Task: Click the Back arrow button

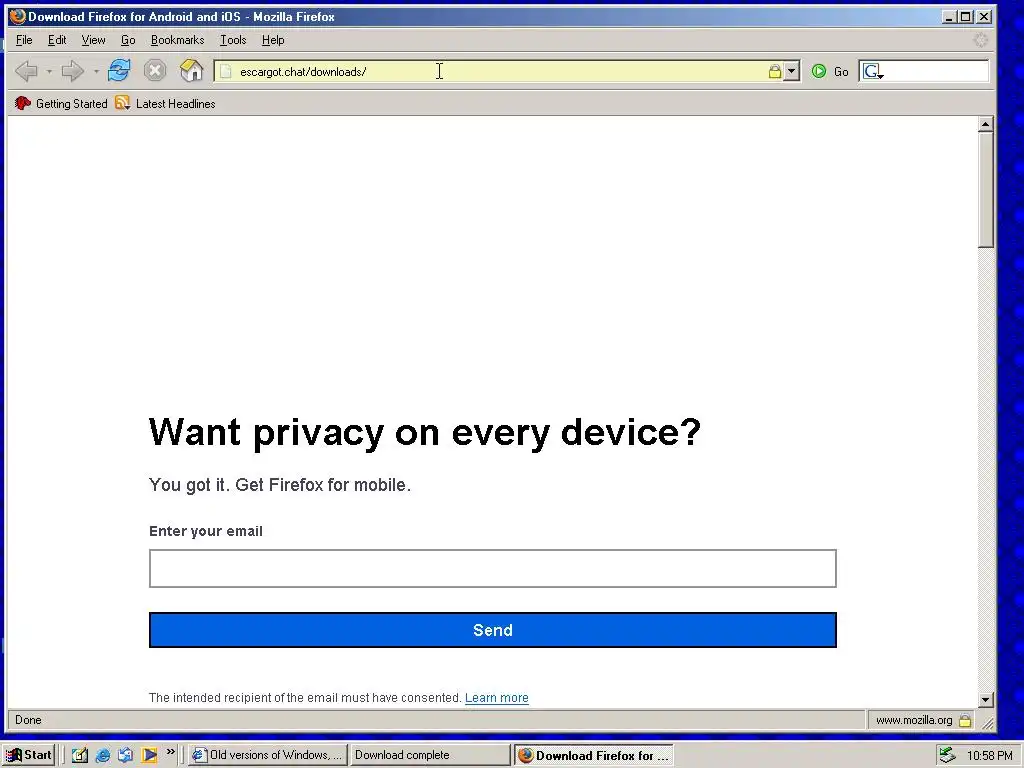Action: click(26, 71)
